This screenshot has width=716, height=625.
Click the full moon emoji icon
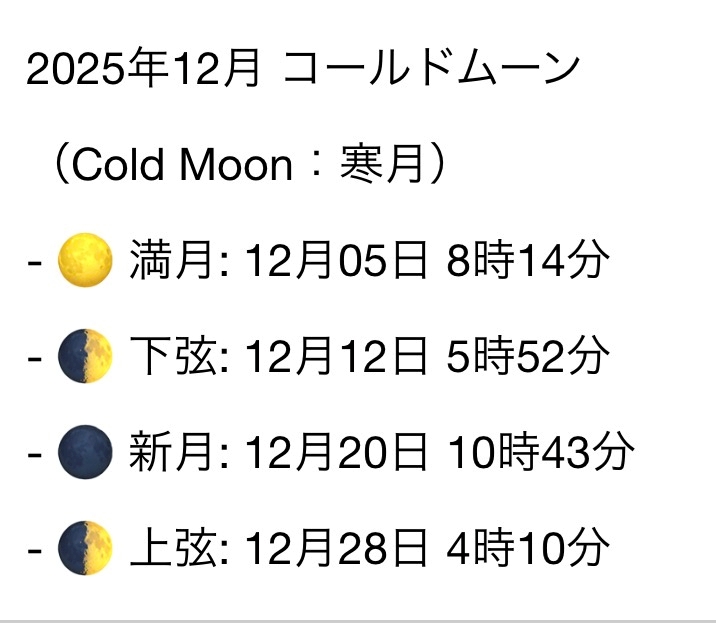pos(85,260)
